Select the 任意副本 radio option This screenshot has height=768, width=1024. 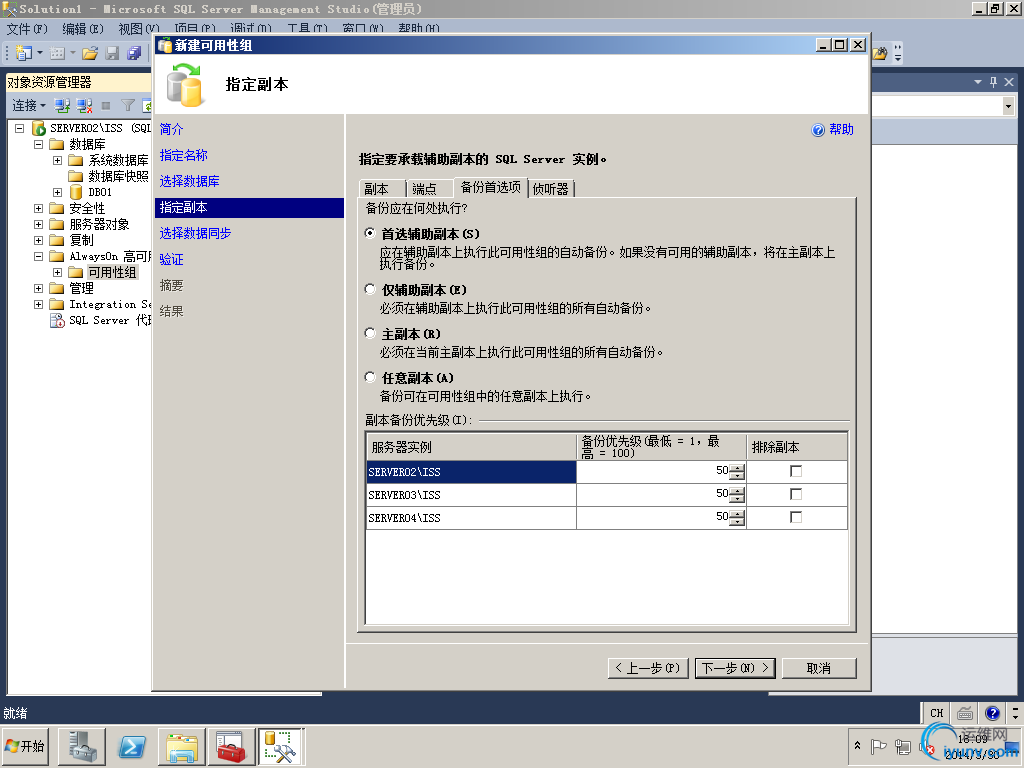tap(370, 377)
